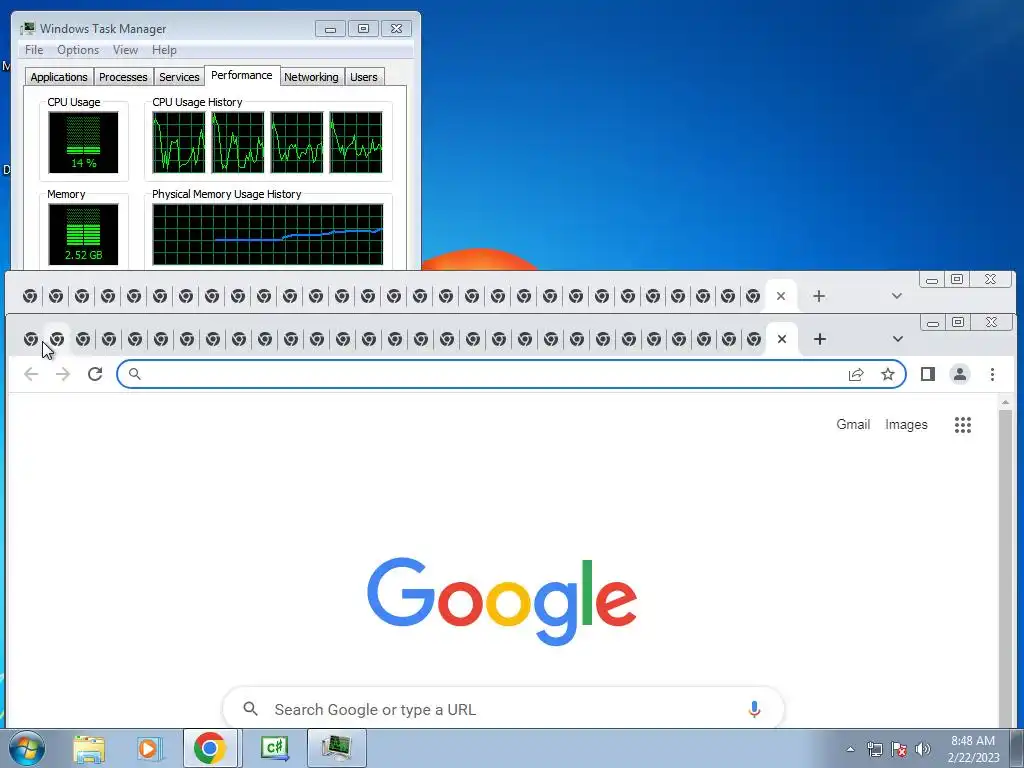Open Chrome side panel

tap(927, 374)
